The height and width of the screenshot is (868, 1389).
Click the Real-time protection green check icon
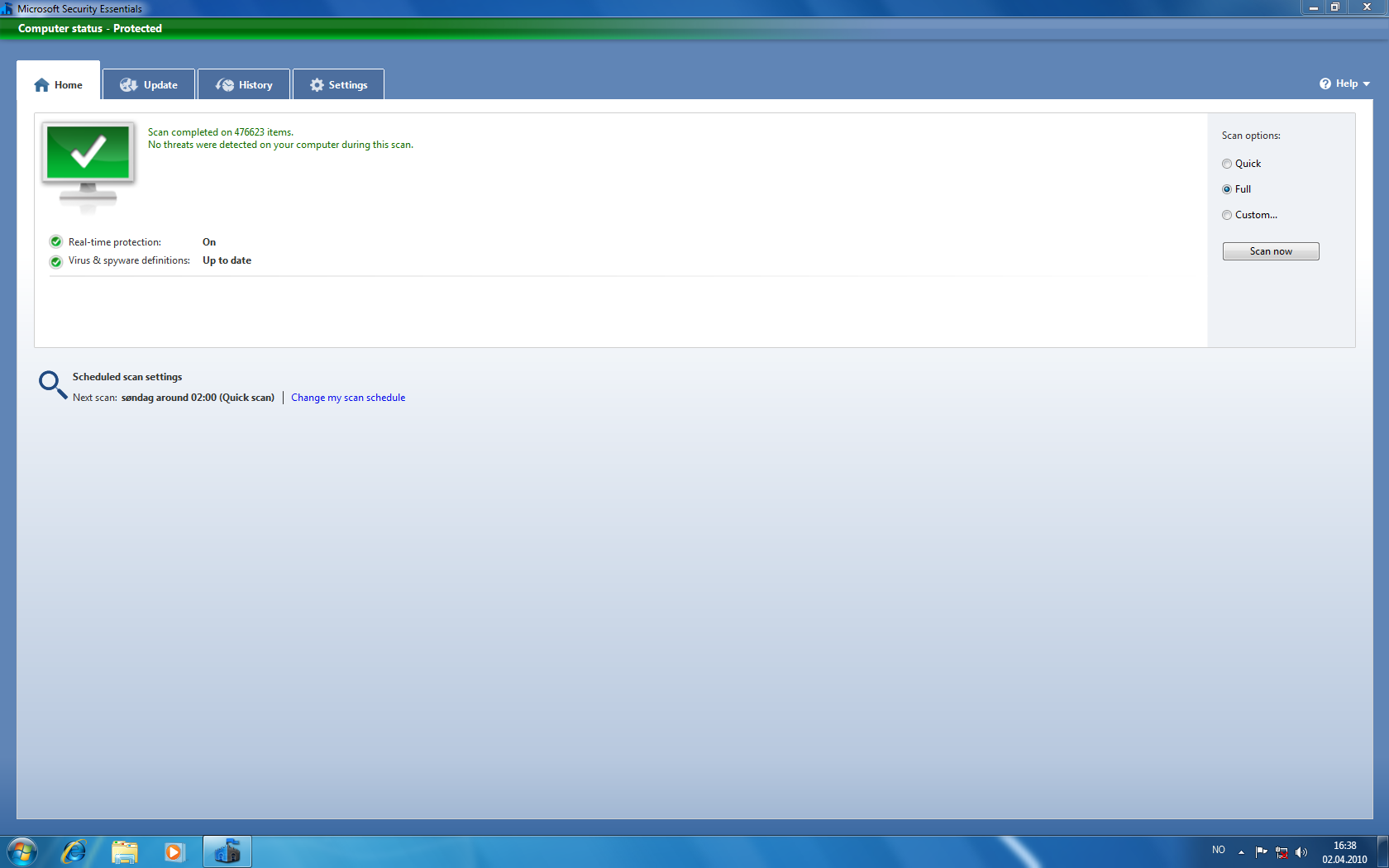pos(56,242)
